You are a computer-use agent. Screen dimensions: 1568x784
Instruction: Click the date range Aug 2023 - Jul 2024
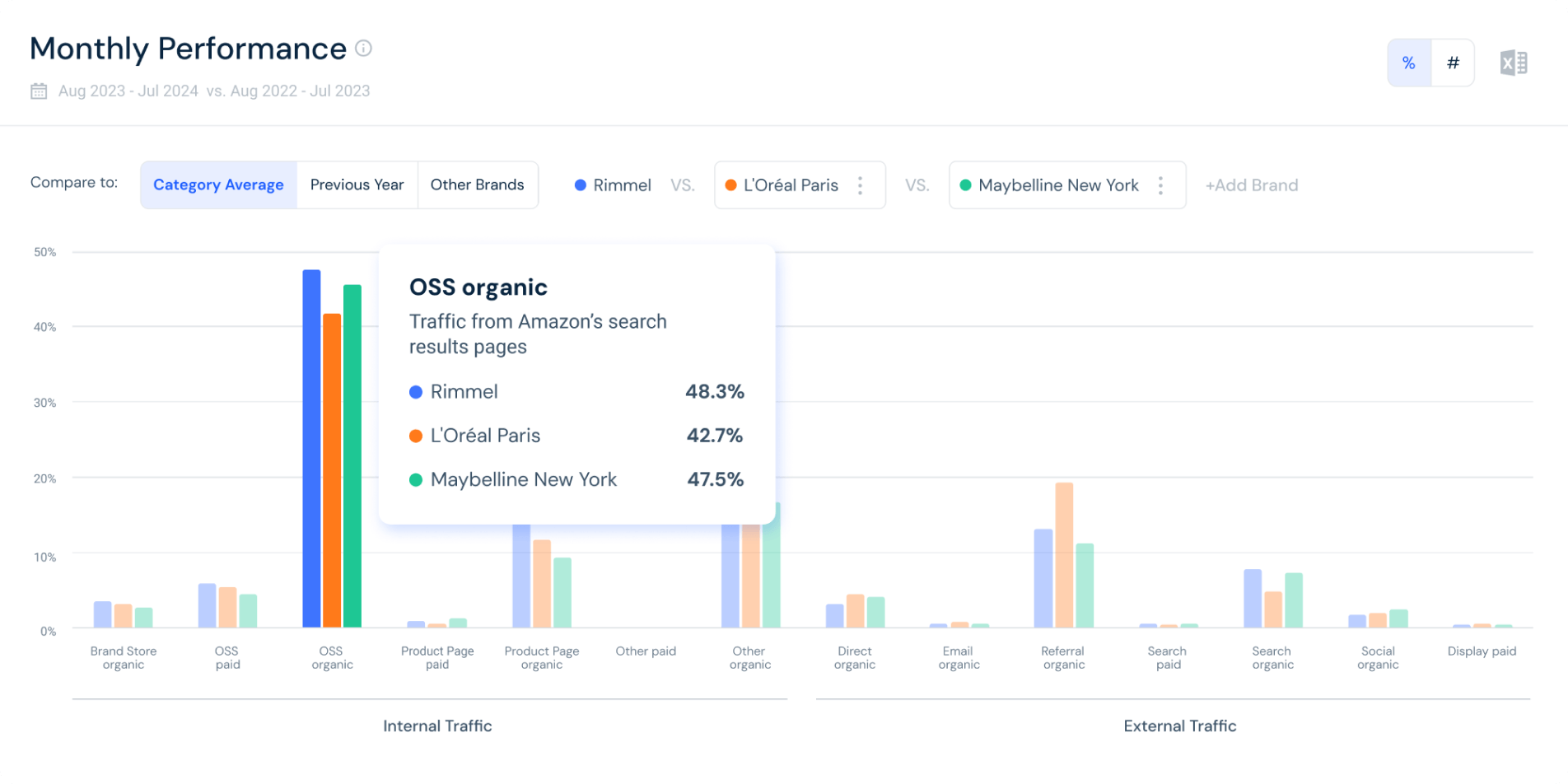[x=128, y=91]
